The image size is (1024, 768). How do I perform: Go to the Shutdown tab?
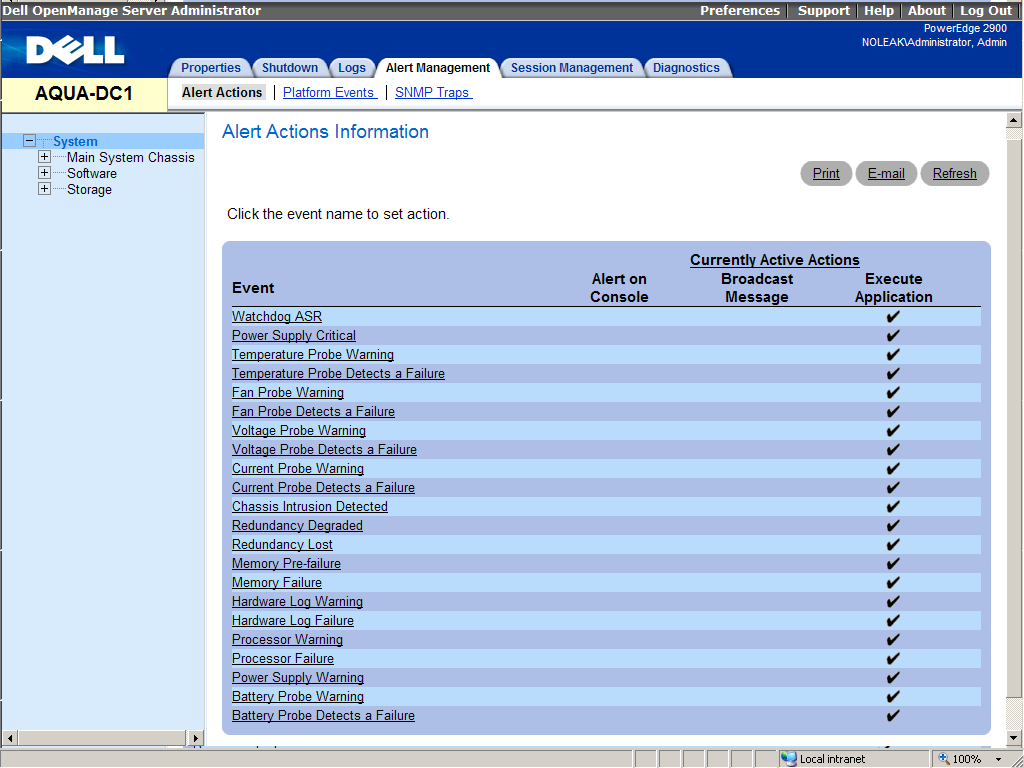[x=290, y=68]
